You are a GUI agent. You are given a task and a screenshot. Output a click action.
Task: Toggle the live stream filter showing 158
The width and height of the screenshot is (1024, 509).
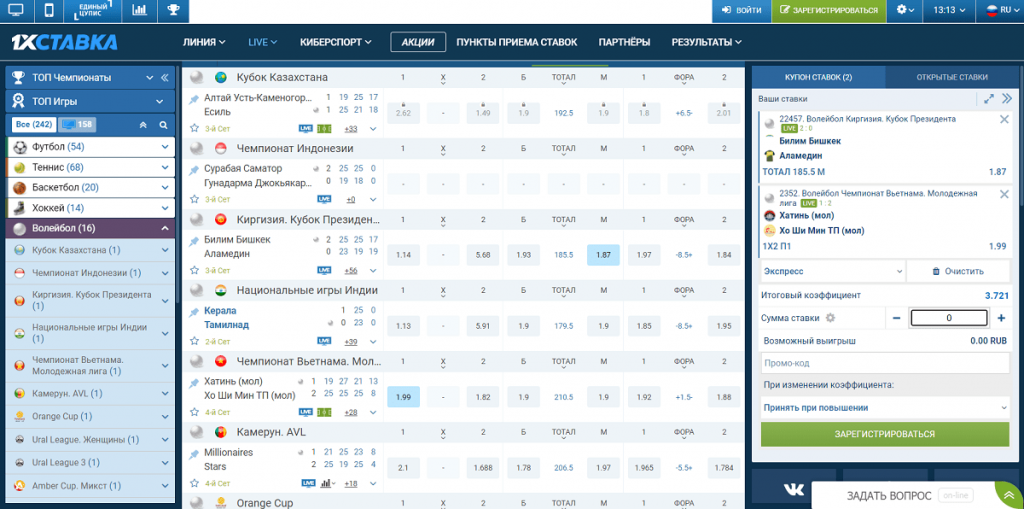click(77, 125)
